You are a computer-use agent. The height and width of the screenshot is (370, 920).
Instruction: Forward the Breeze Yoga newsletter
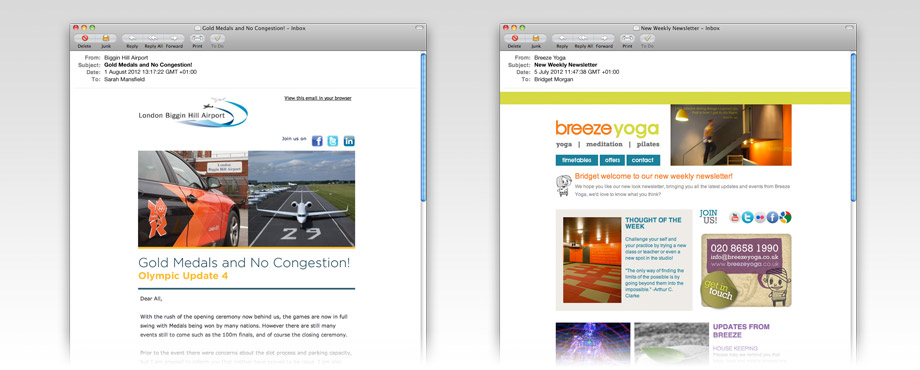(604, 38)
